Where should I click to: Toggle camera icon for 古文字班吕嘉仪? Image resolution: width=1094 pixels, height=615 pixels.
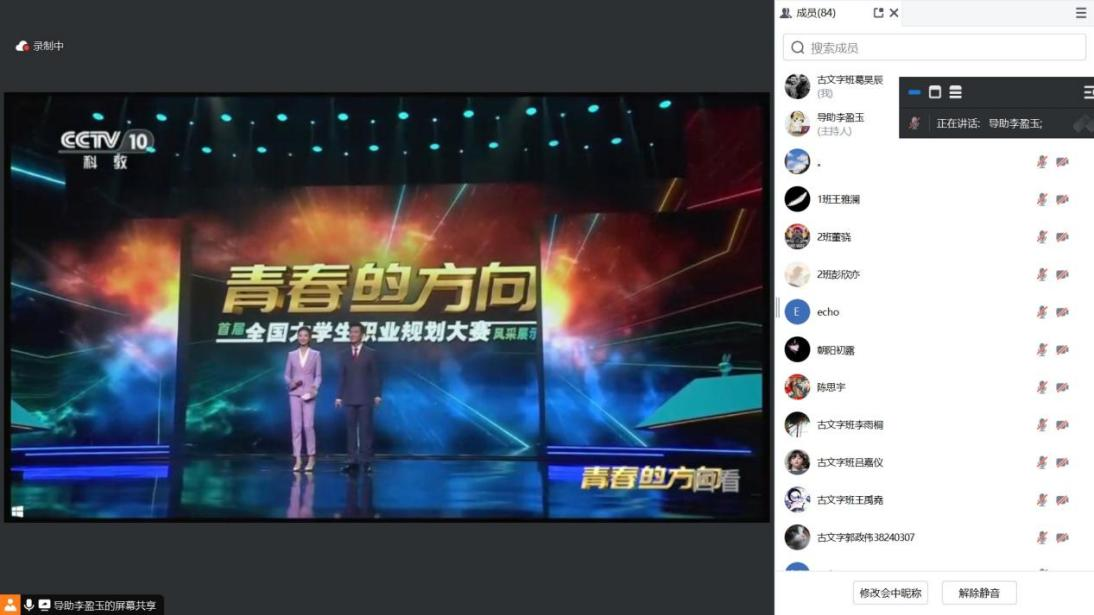pos(1062,462)
